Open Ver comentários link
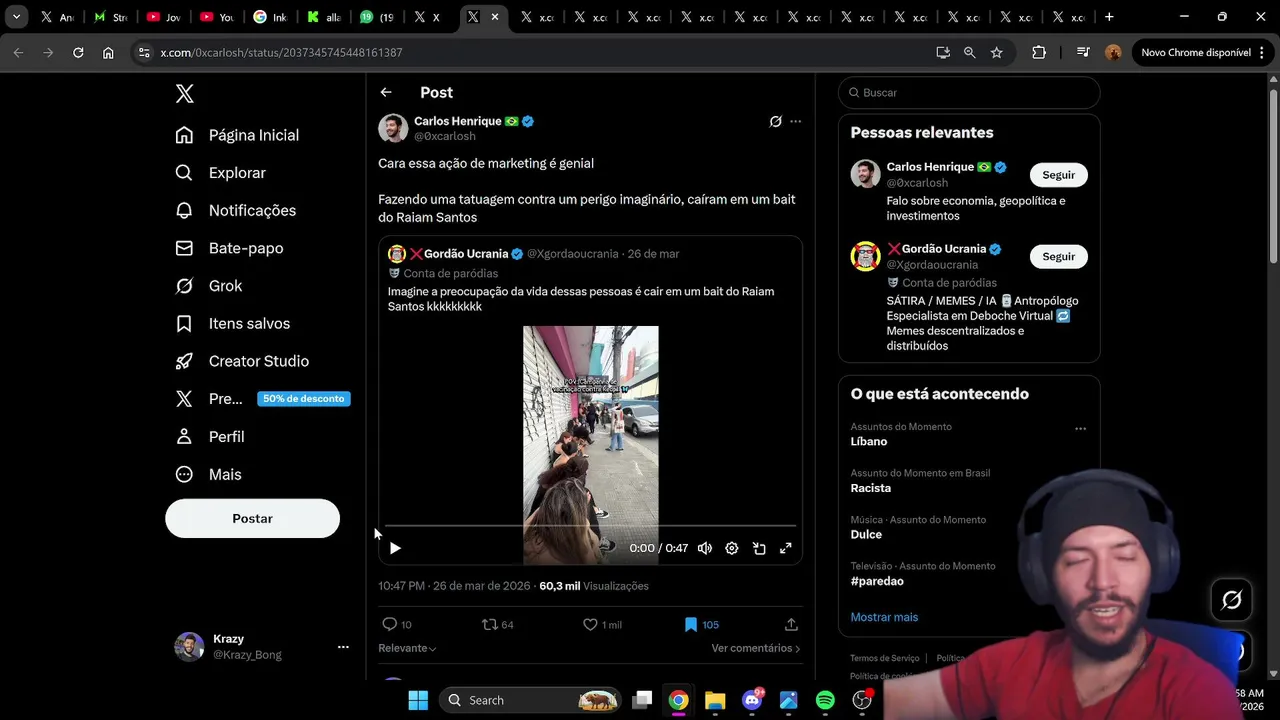 tap(756, 648)
